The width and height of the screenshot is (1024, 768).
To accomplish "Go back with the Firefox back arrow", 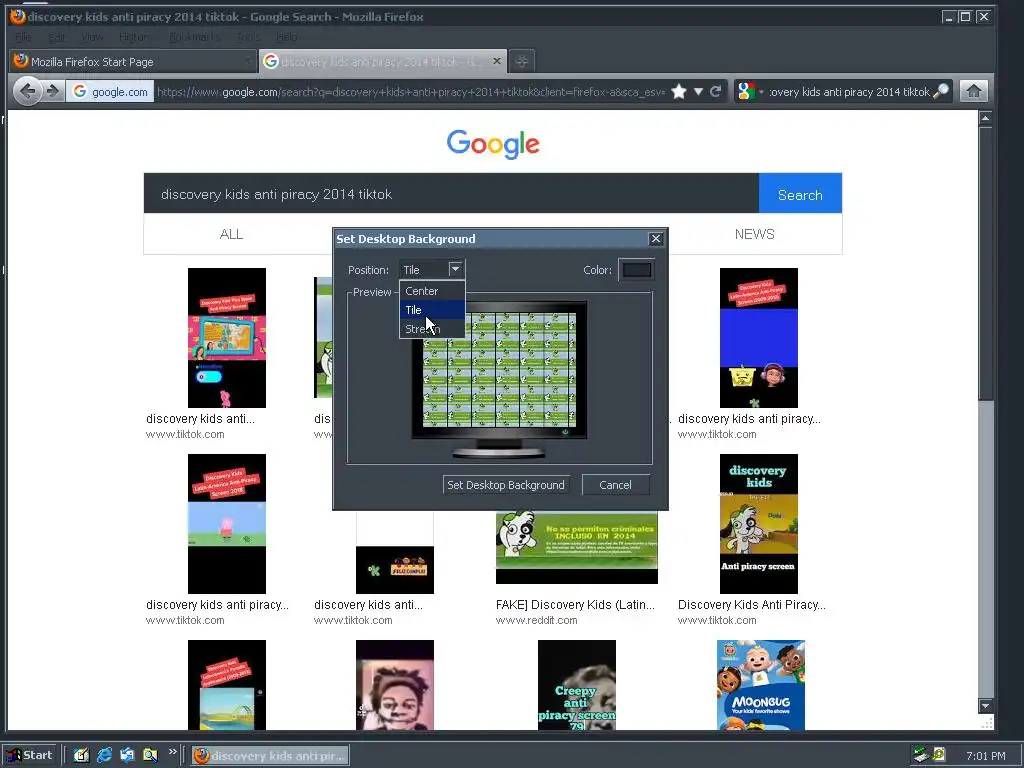I will coord(27,91).
